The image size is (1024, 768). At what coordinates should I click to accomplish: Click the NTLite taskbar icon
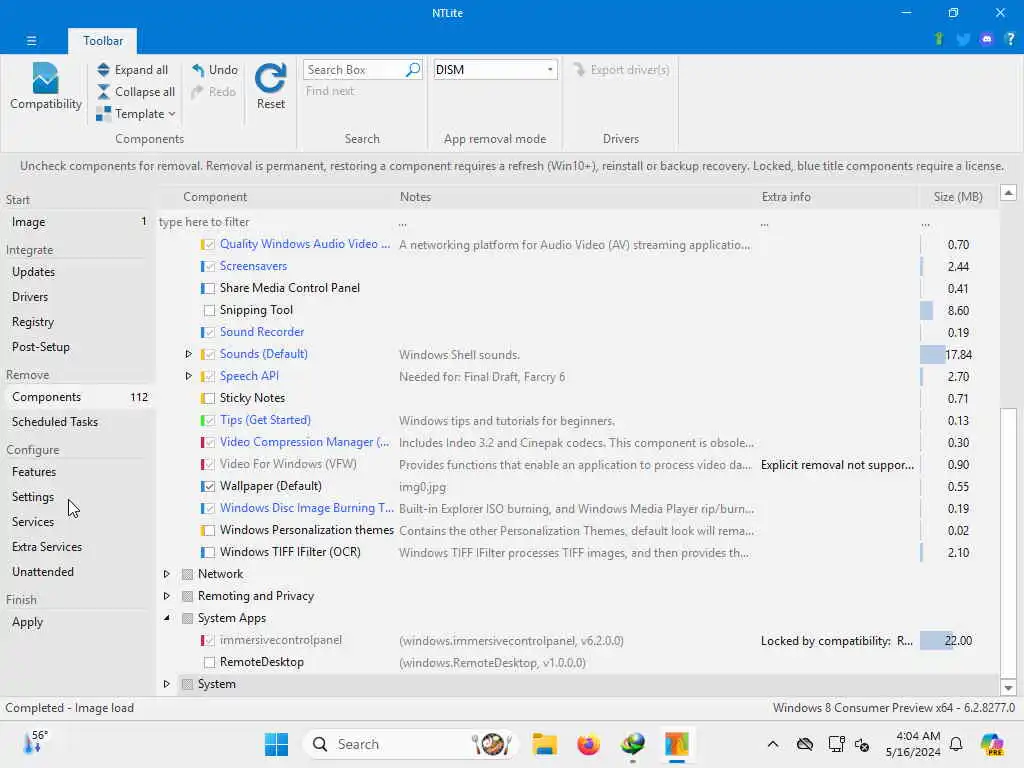(677, 744)
